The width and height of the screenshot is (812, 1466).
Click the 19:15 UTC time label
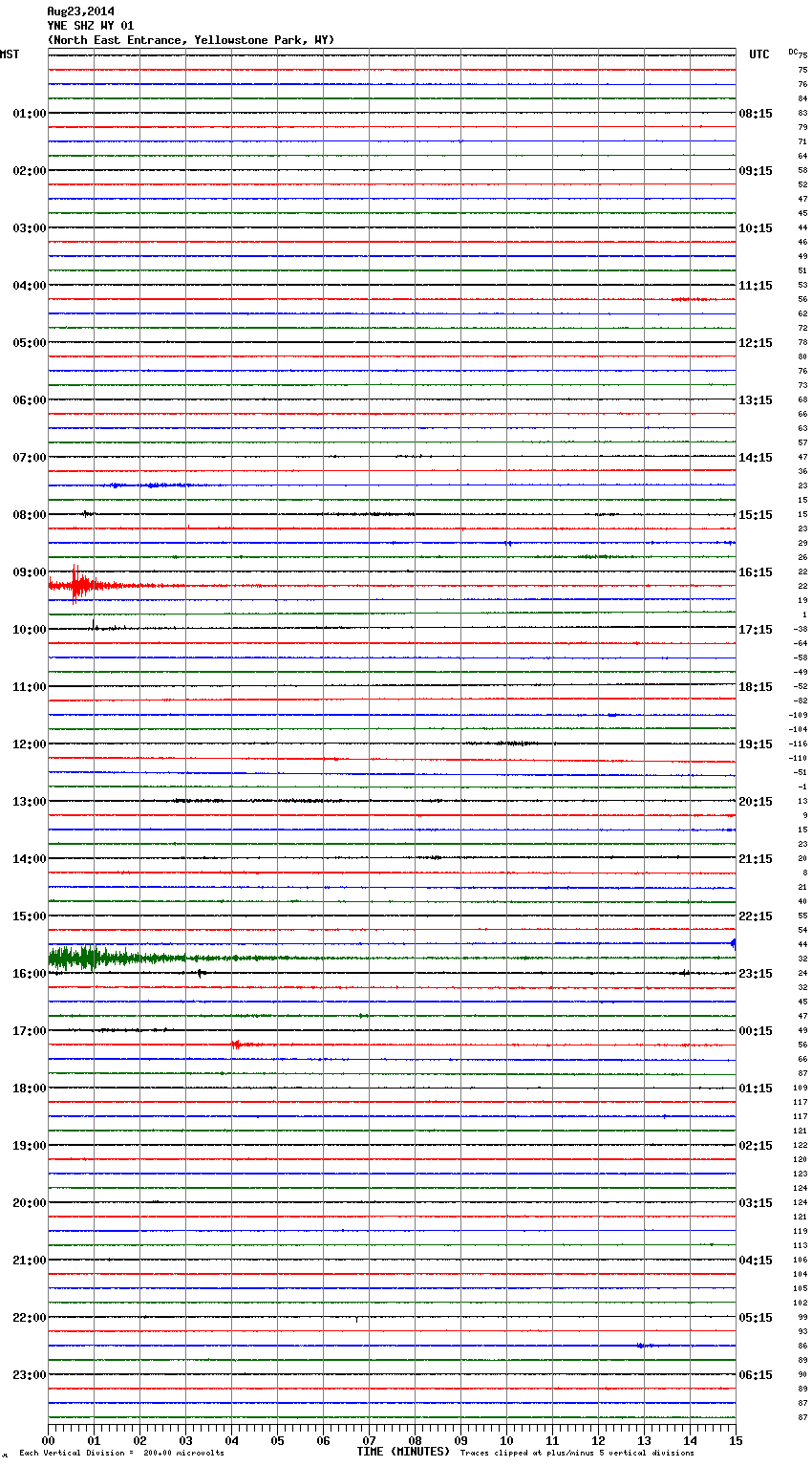[x=756, y=744]
